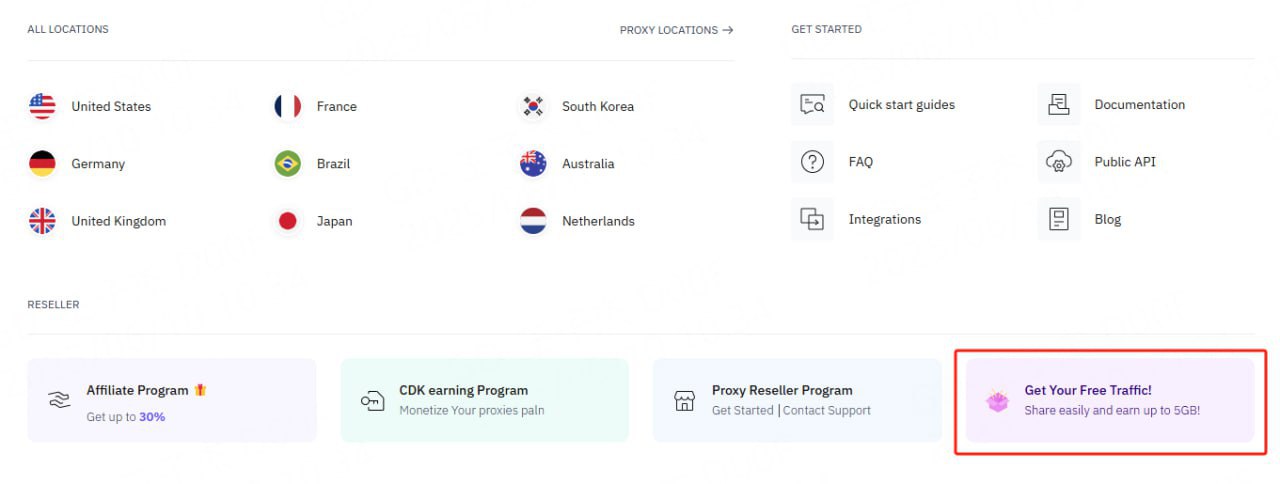Open the Get Your Free Traffic banner
The image size is (1280, 484).
tap(1110, 400)
